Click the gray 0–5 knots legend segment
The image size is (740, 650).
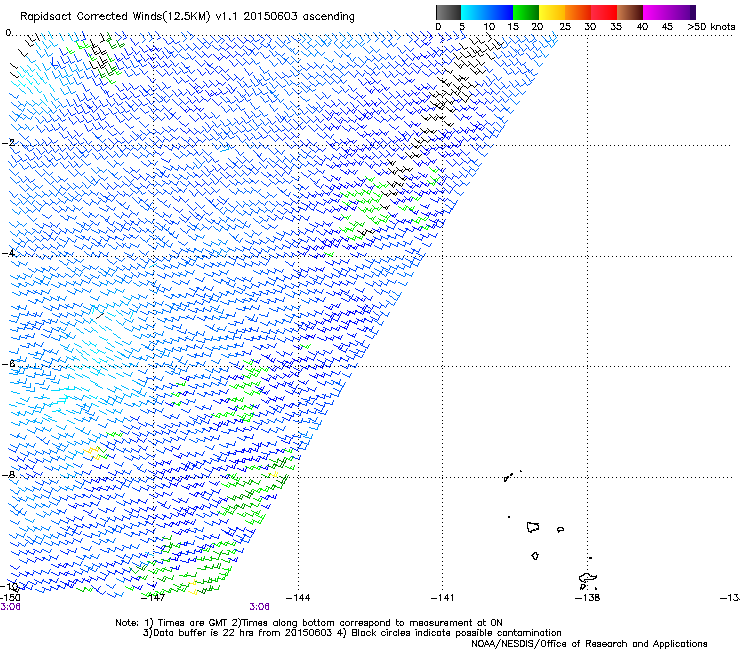(x=448, y=12)
